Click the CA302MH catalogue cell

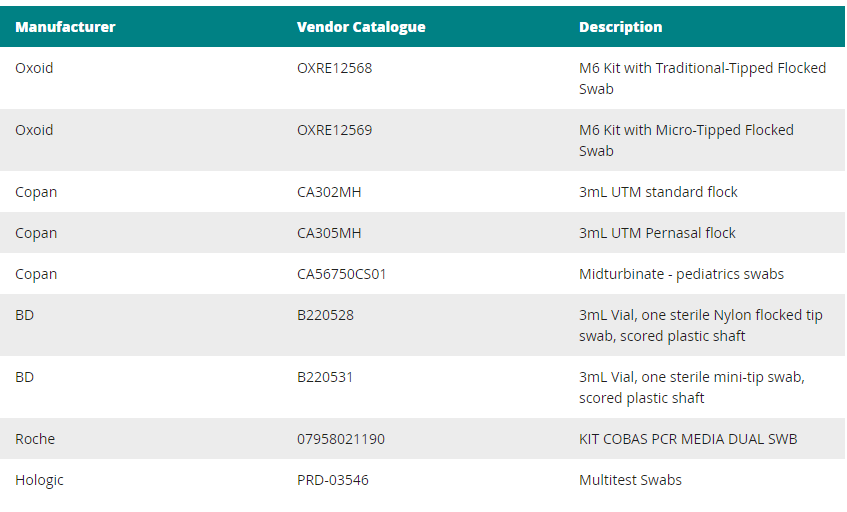pos(329,192)
